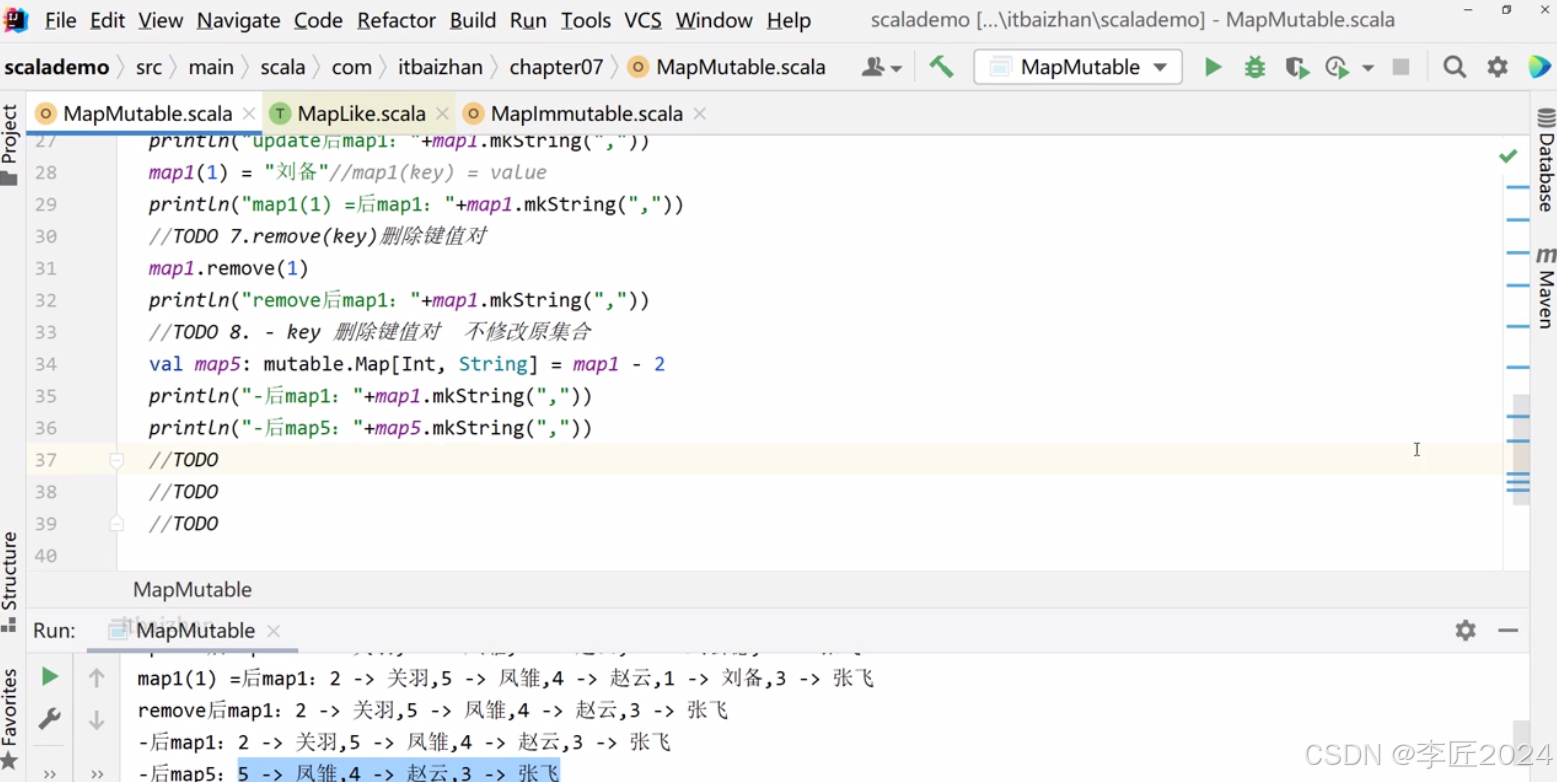Rerun MapMutable in the Run panel

click(49, 677)
